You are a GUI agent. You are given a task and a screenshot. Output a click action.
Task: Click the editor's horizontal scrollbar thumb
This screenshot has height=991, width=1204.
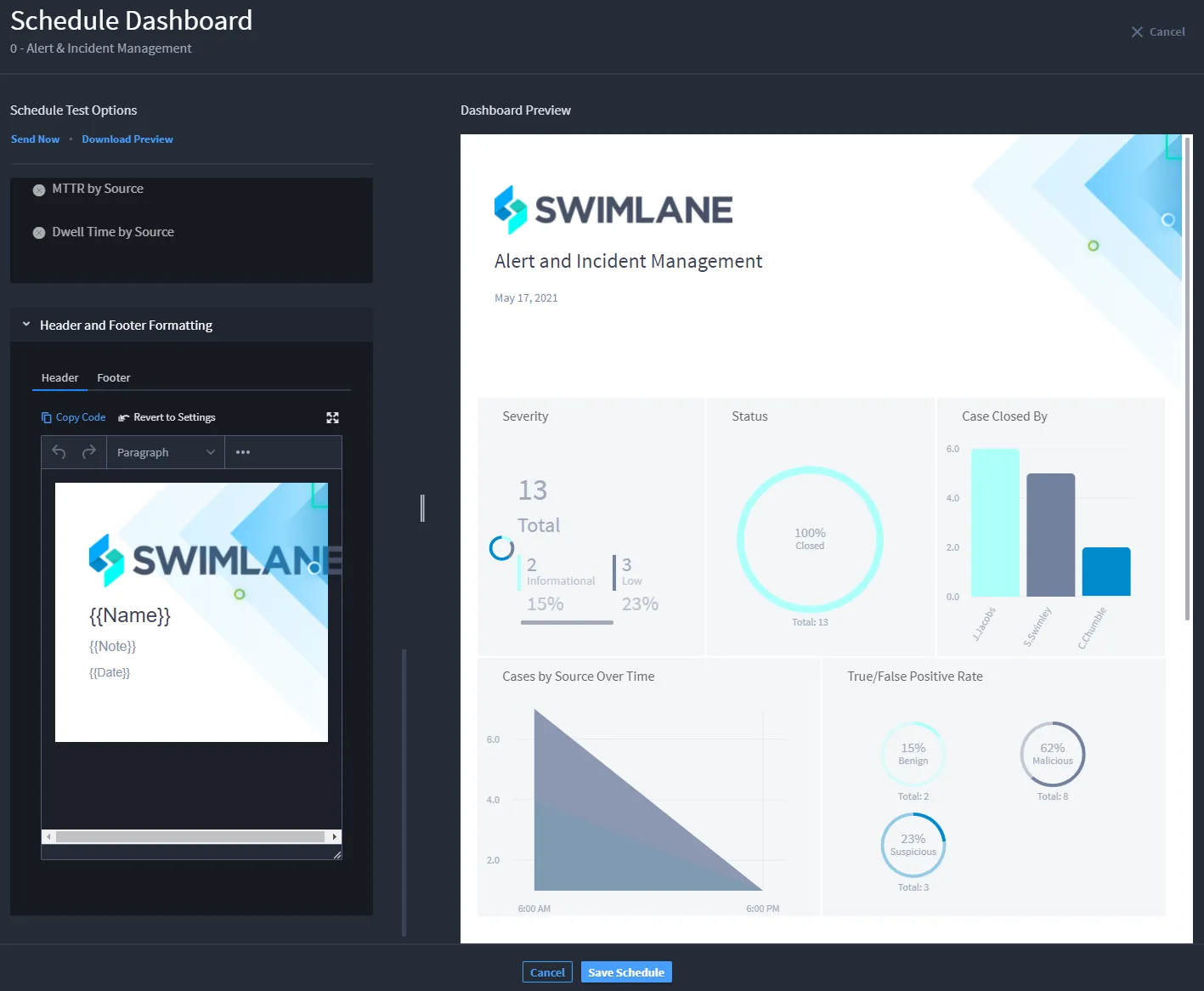pos(190,837)
